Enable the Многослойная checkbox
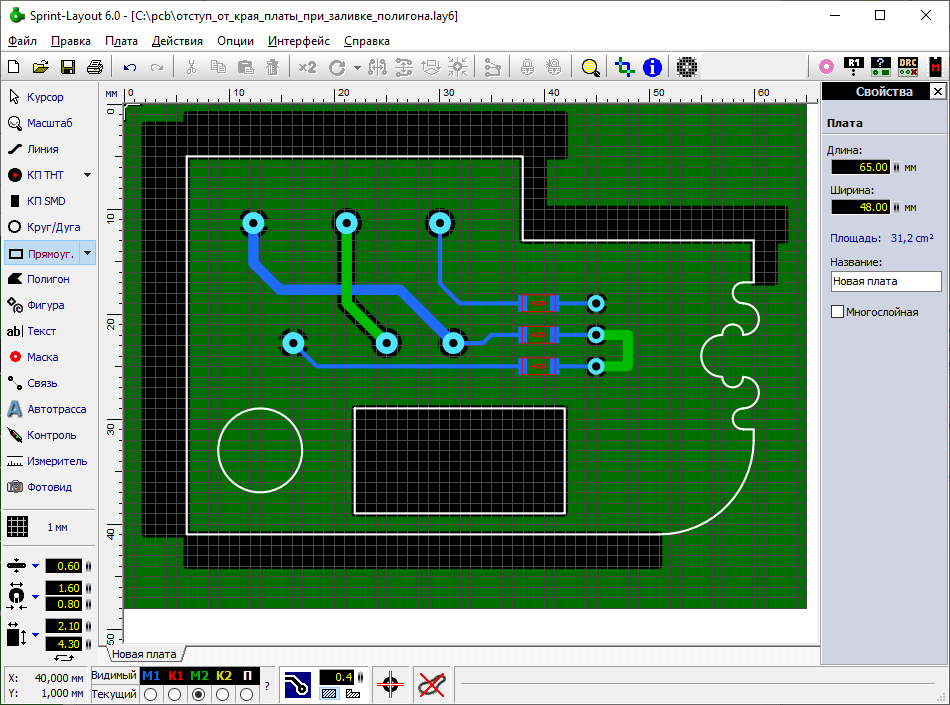 click(x=837, y=312)
